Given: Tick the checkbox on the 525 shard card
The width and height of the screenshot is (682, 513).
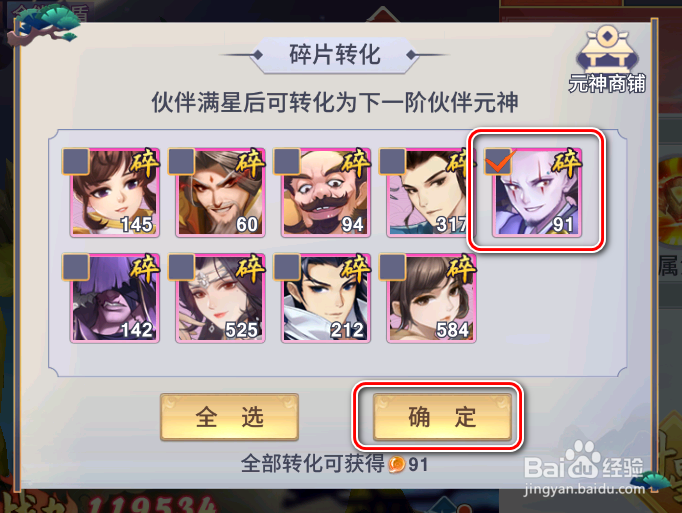Looking at the screenshot, I should point(181,267).
